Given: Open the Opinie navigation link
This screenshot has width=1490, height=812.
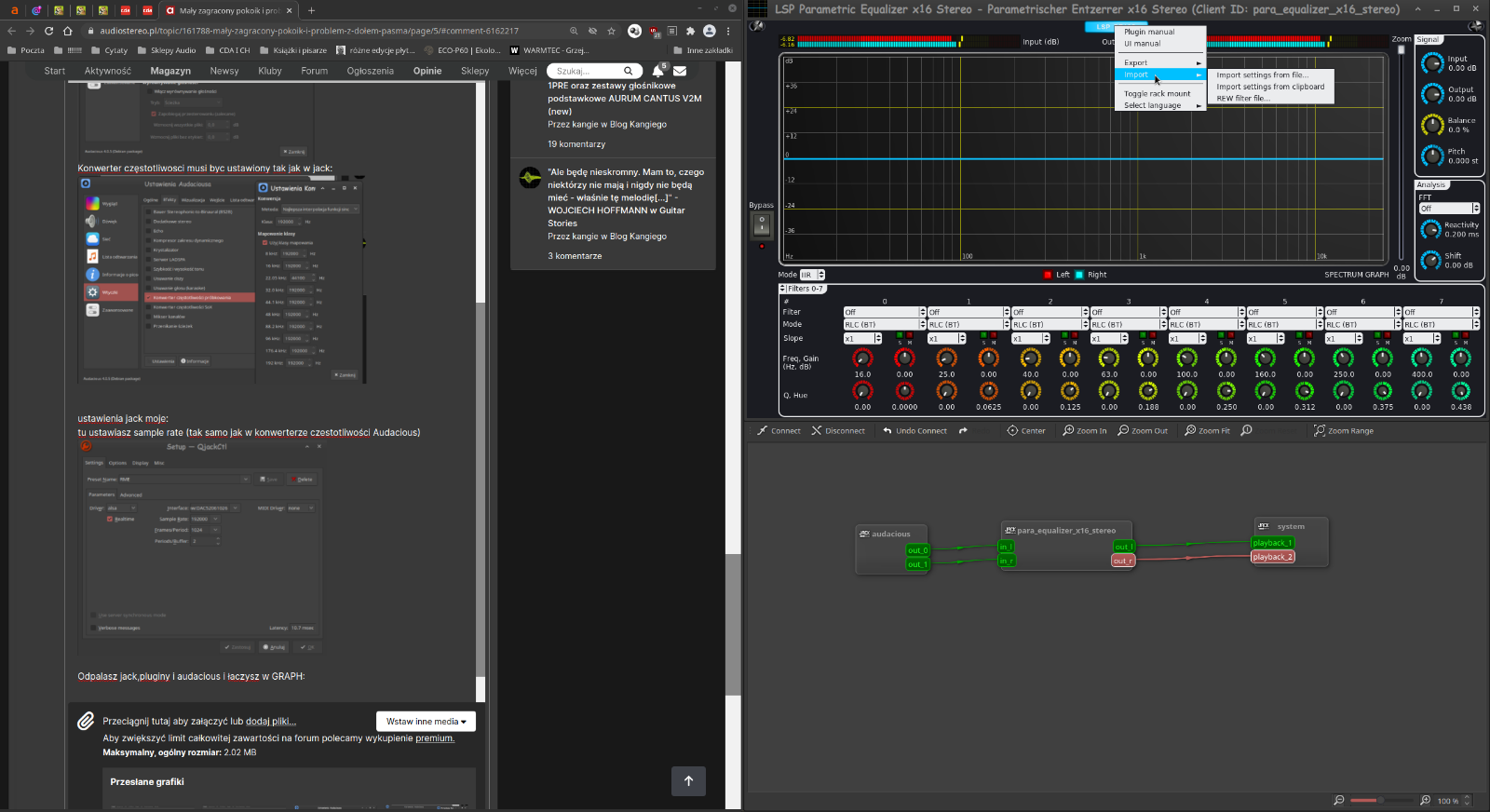Looking at the screenshot, I should (x=427, y=71).
